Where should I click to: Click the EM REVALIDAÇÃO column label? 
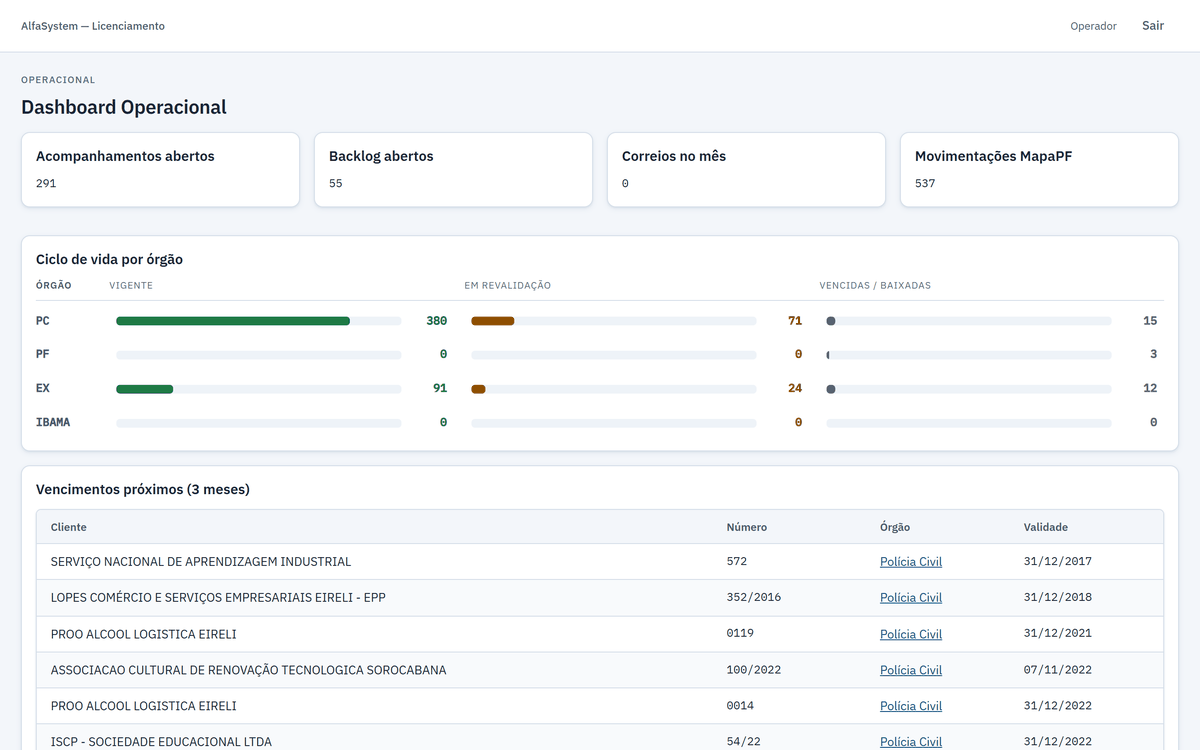click(x=507, y=286)
